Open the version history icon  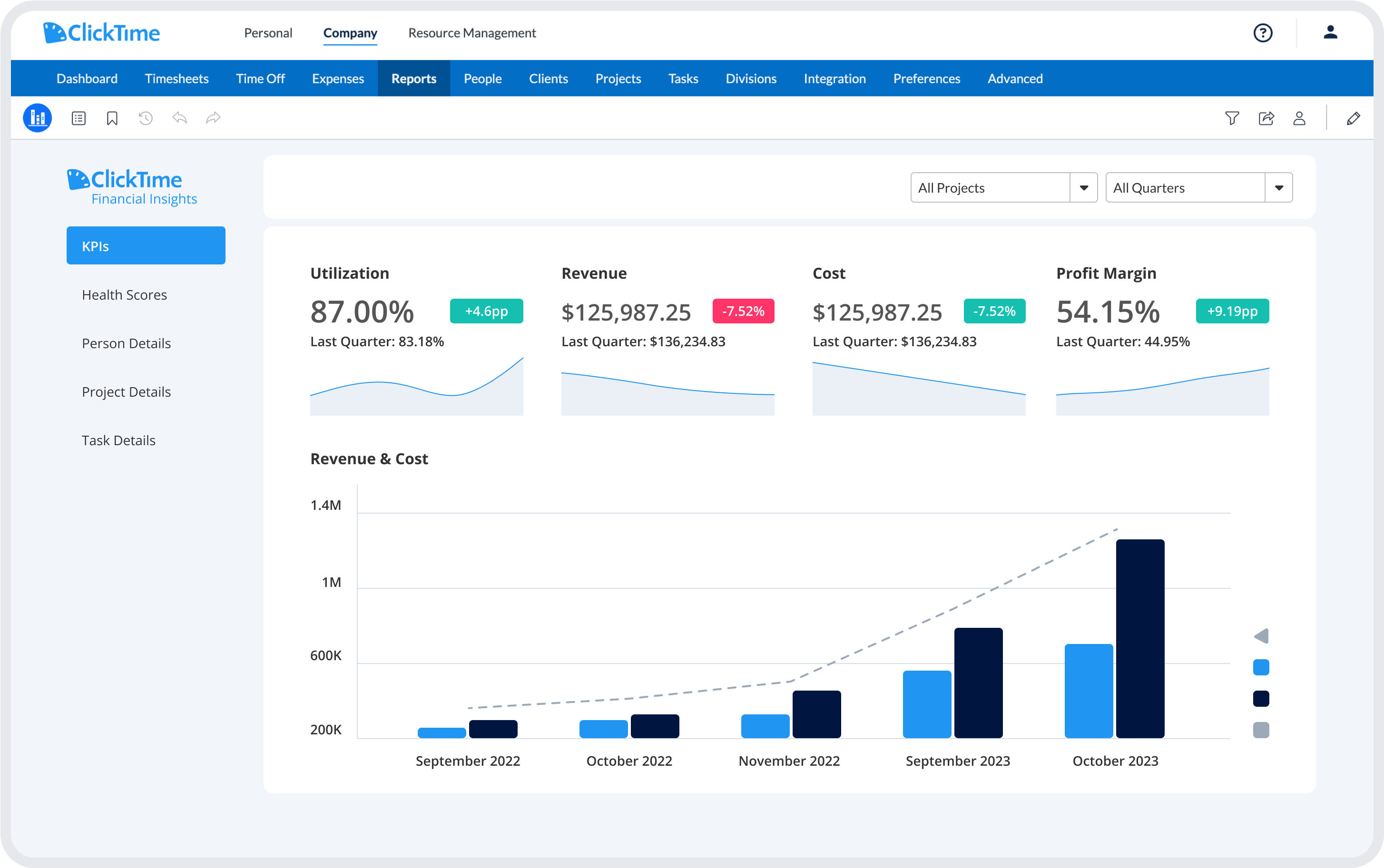tap(145, 117)
